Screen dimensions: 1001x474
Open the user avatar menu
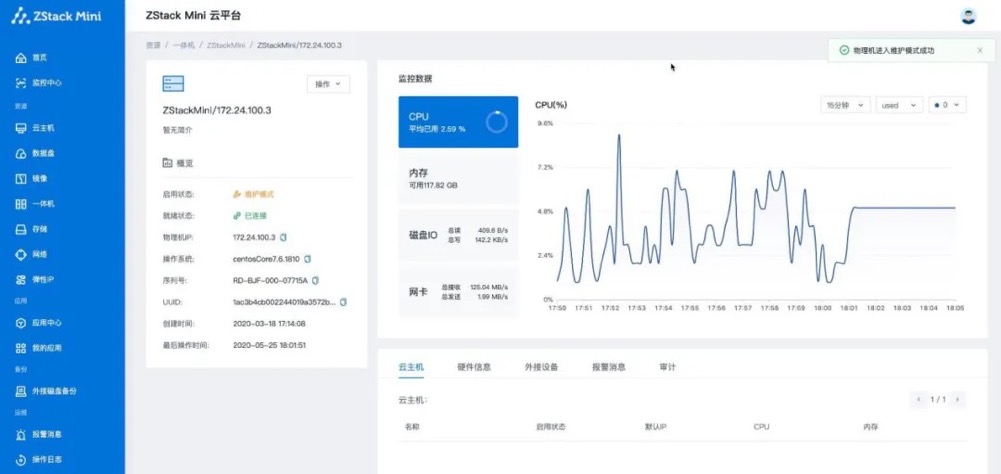click(968, 16)
